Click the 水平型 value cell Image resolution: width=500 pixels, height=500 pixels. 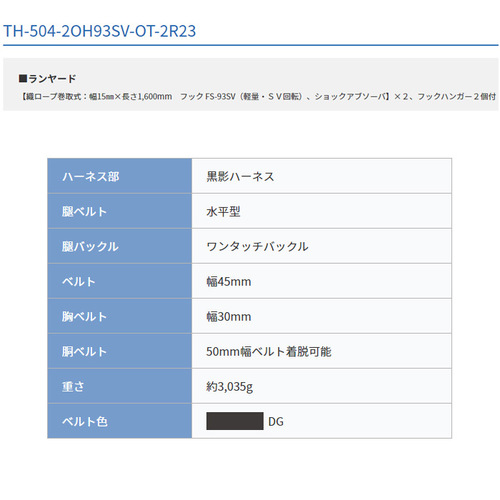pos(322,211)
